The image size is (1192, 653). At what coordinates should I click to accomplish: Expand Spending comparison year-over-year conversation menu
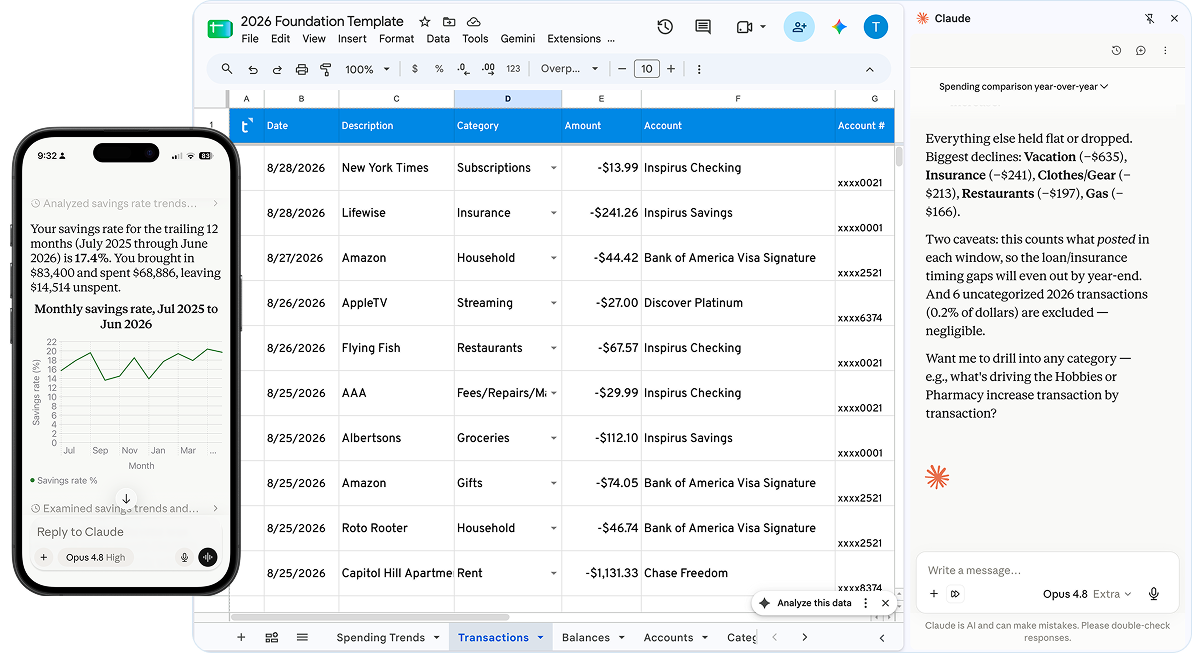pos(1023,87)
